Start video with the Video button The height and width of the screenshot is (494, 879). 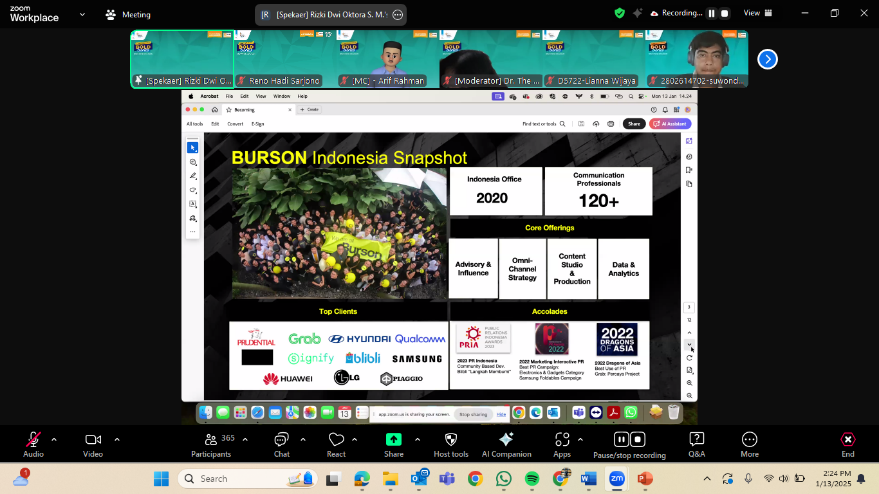pos(93,445)
